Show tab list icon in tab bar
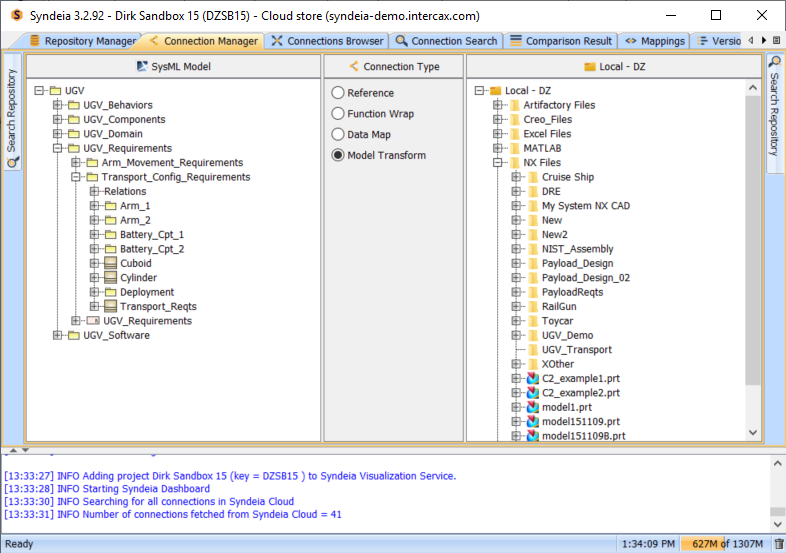 [776, 41]
